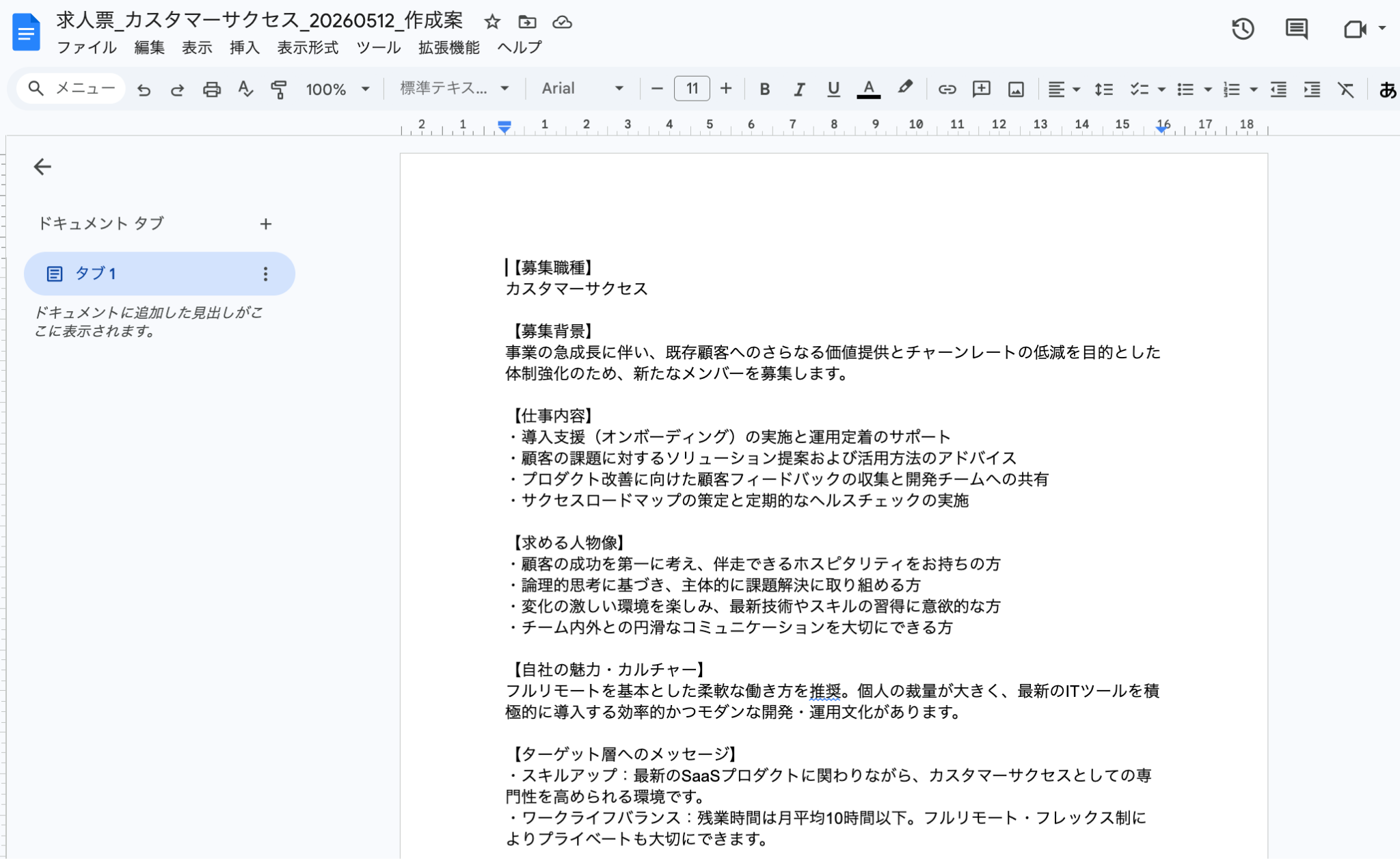Run spelling and grammar check
The width and height of the screenshot is (1400, 859).
click(x=245, y=89)
